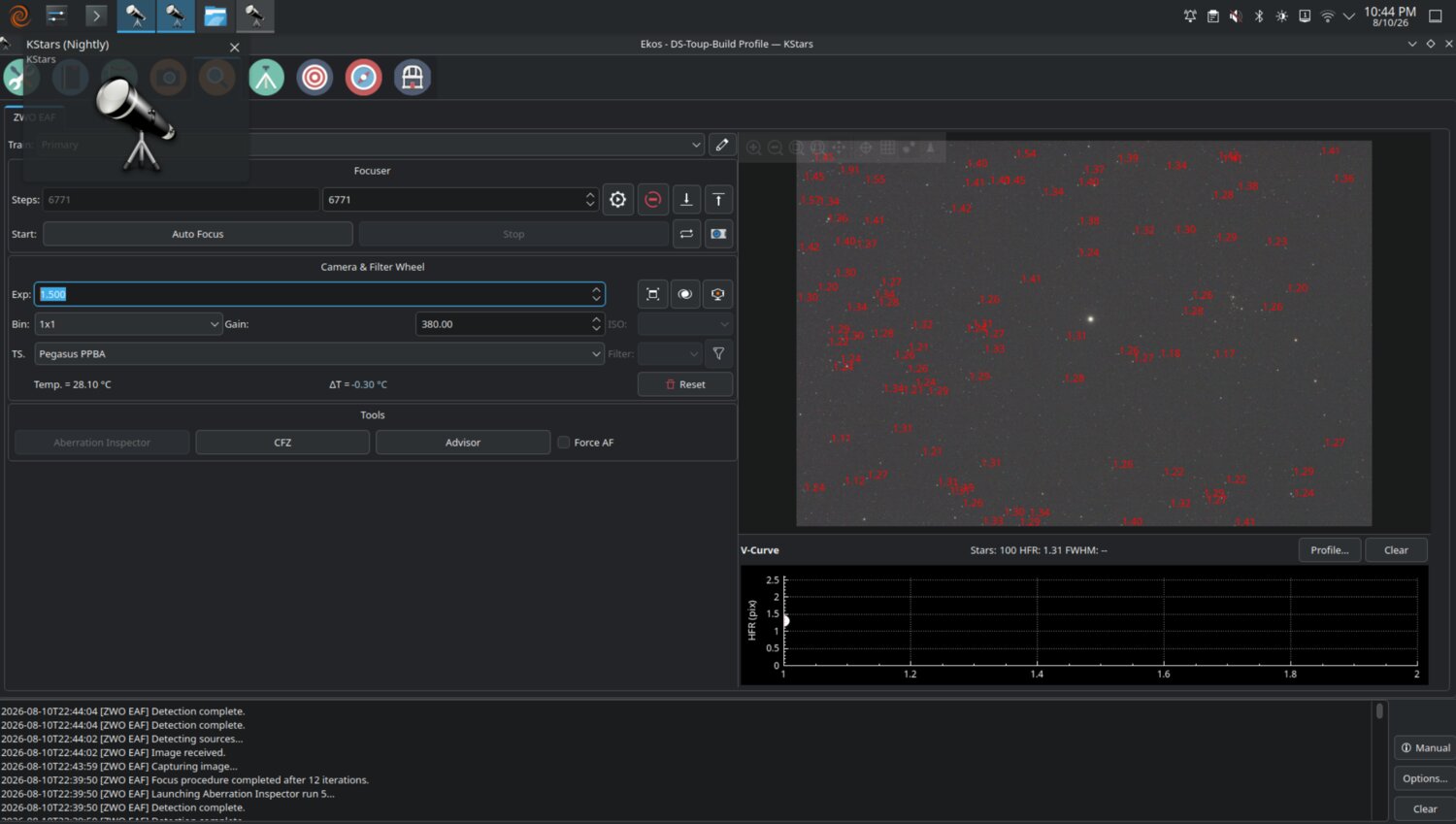Open the optical train dropdown arrow
1456x824 pixels.
[696, 146]
